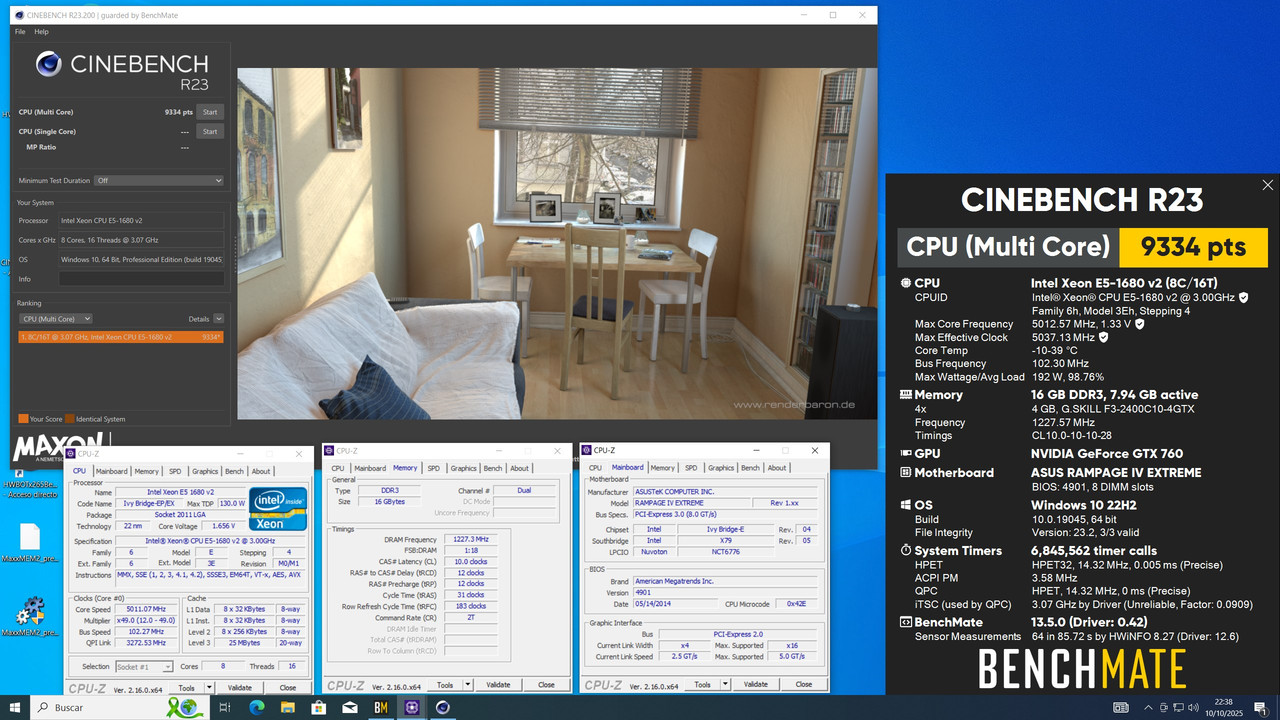
Task: Click the brown Identical System legend swatch
Action: tap(70, 419)
